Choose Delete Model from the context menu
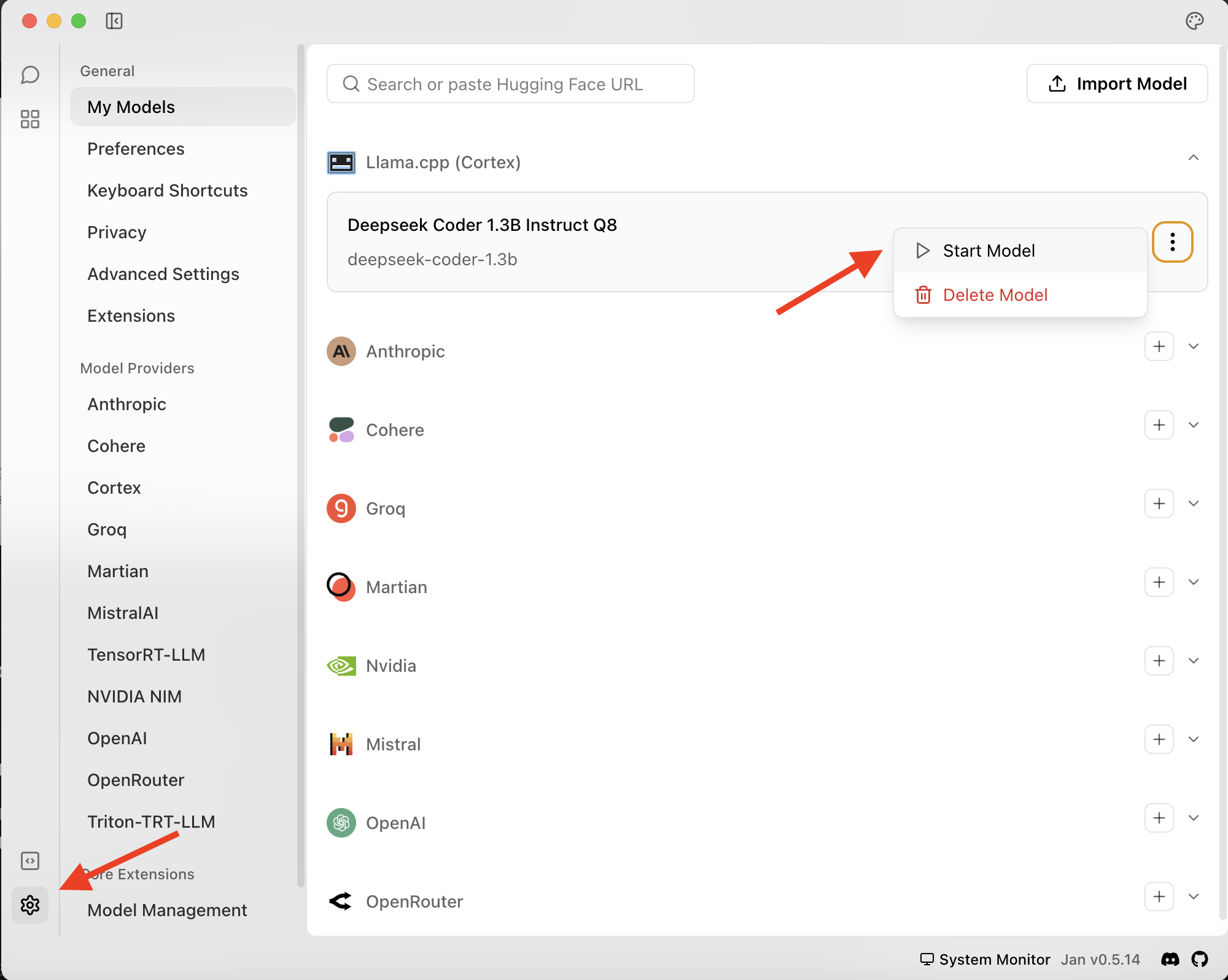 click(x=995, y=295)
